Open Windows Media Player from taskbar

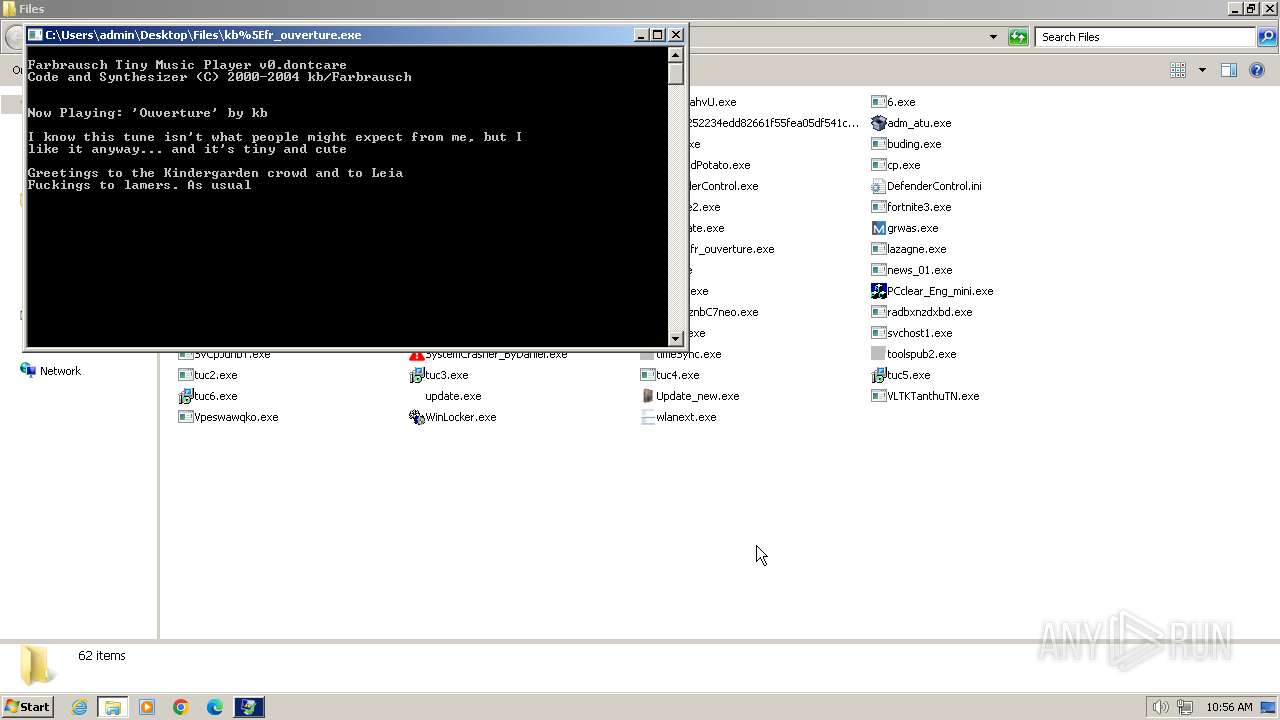tap(147, 707)
